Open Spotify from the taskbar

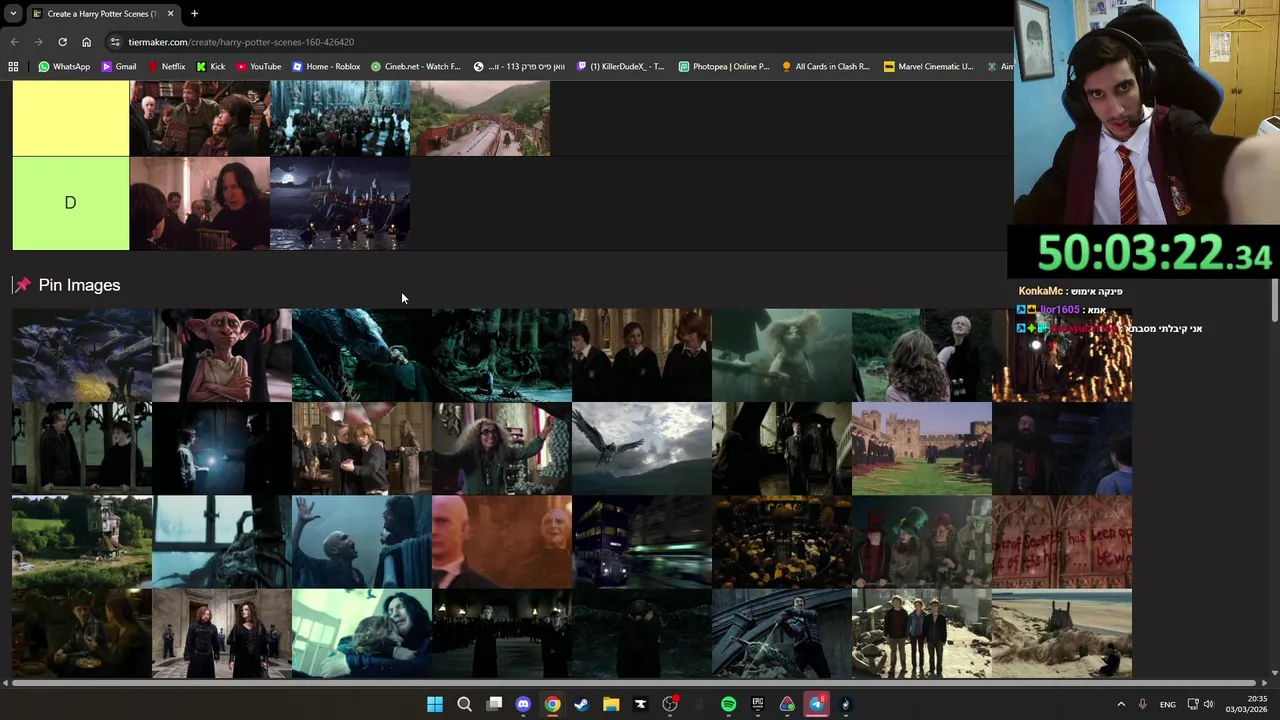point(728,704)
